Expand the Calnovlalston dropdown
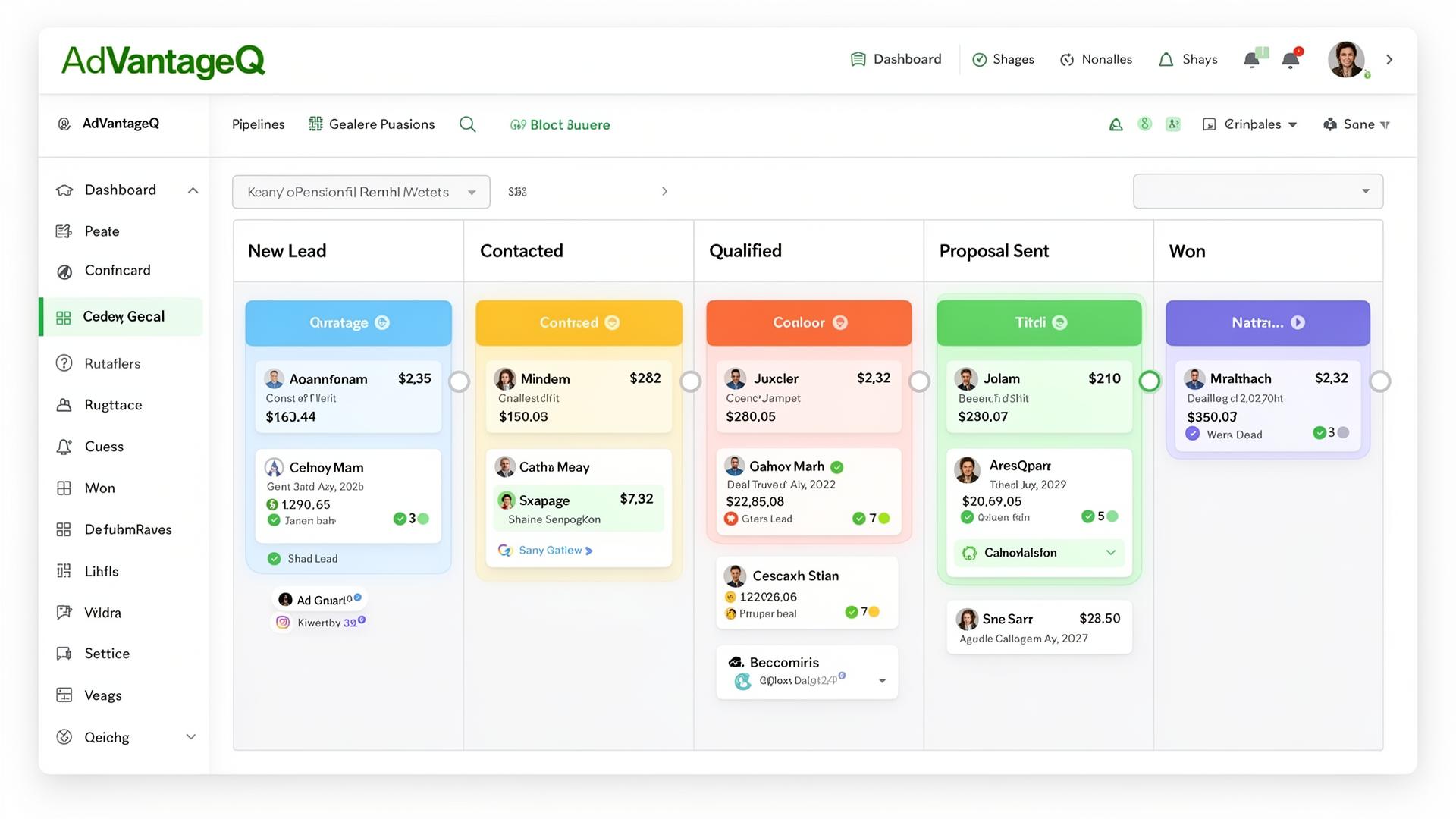This screenshot has height=819, width=1456. (1040, 553)
